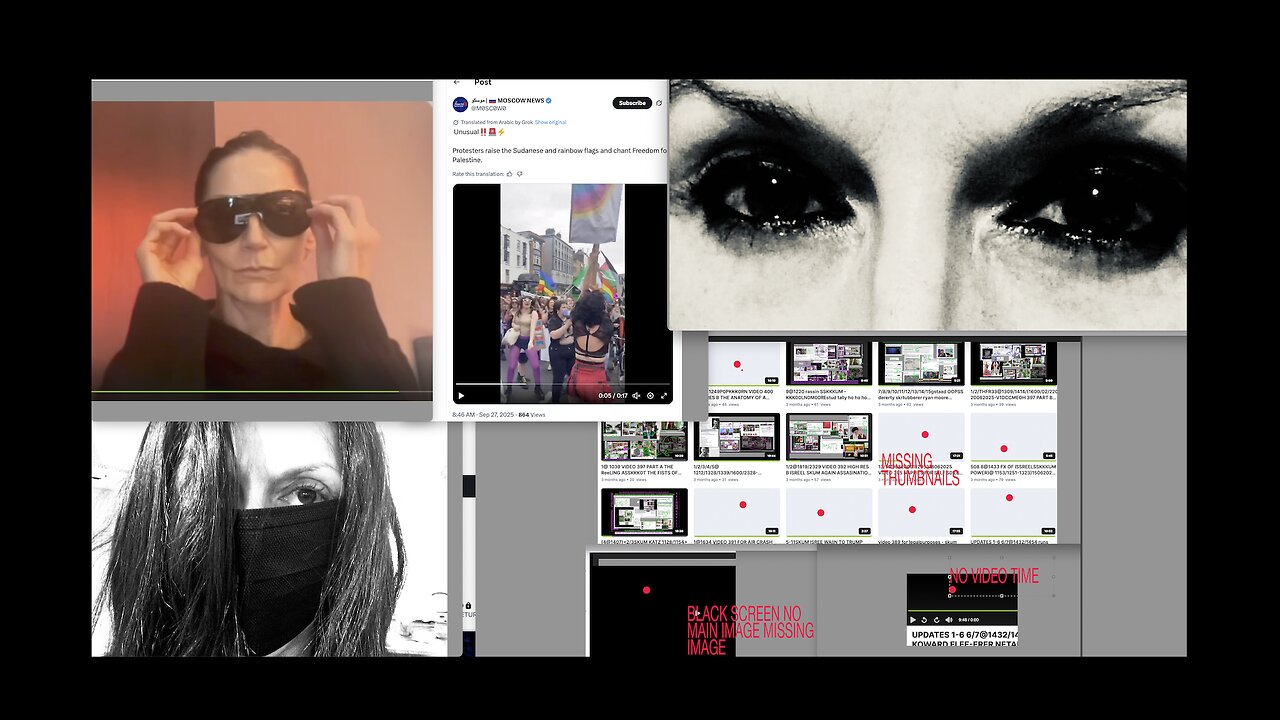Rate the translation with thumbs down

pos(520,174)
